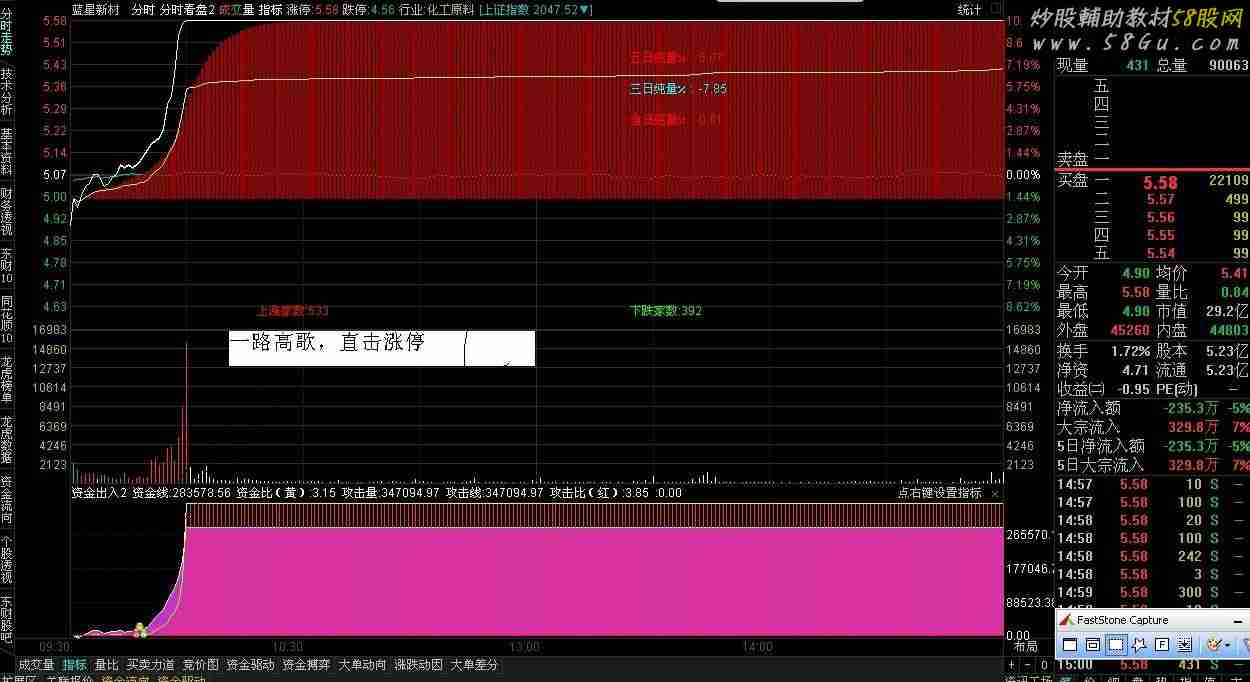Click 总量 90063 value
Viewport: 1250px width, 682px height.
tap(1229, 65)
